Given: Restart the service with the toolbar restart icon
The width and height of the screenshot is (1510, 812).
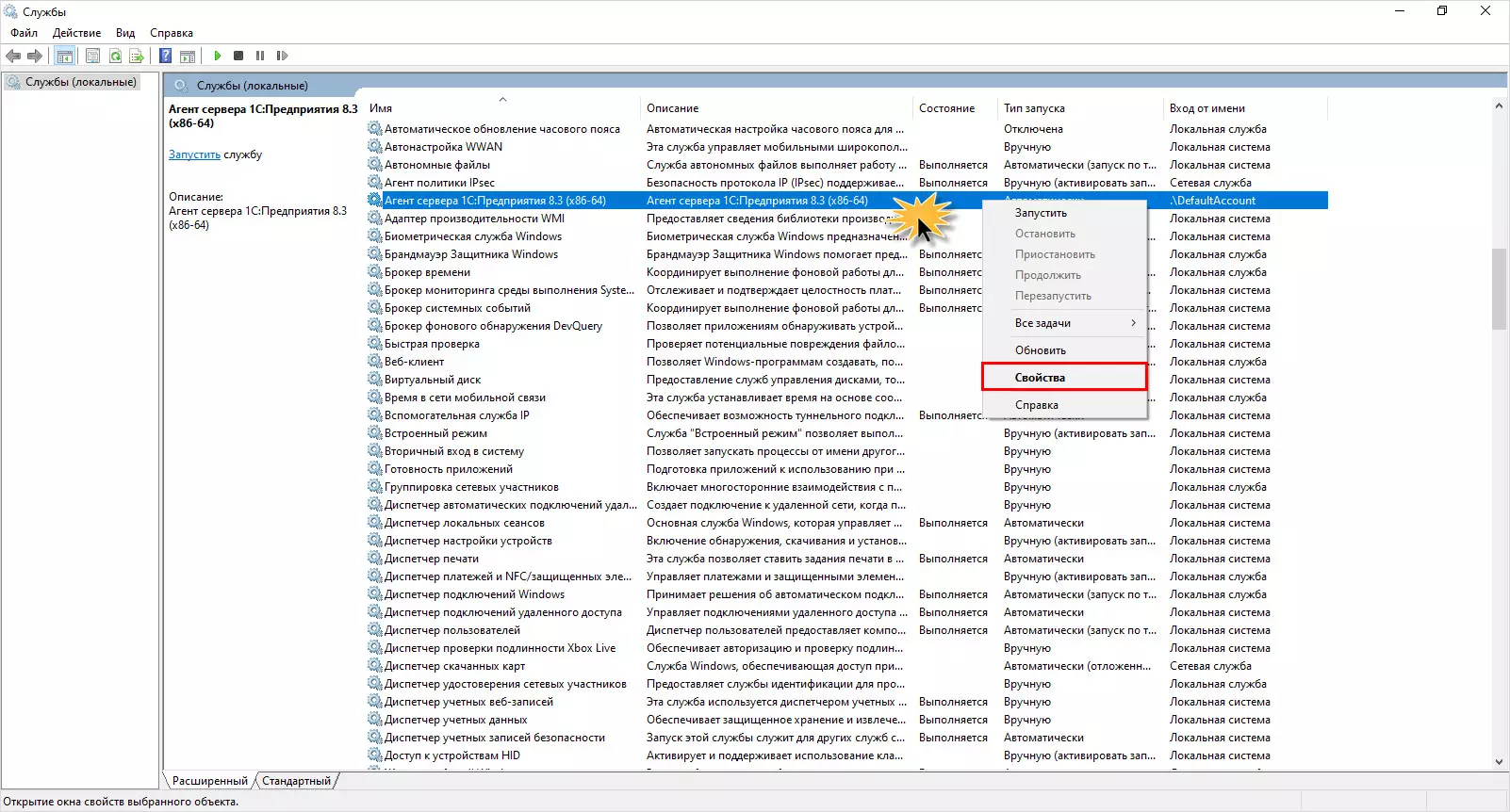Looking at the screenshot, I should [x=282, y=56].
